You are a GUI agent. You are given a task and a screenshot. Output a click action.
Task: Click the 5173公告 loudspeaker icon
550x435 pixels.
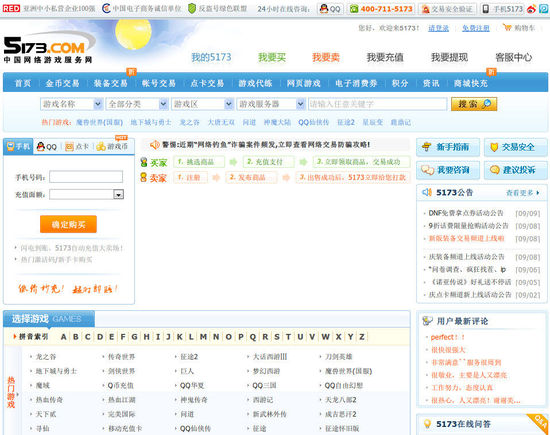pos(427,192)
